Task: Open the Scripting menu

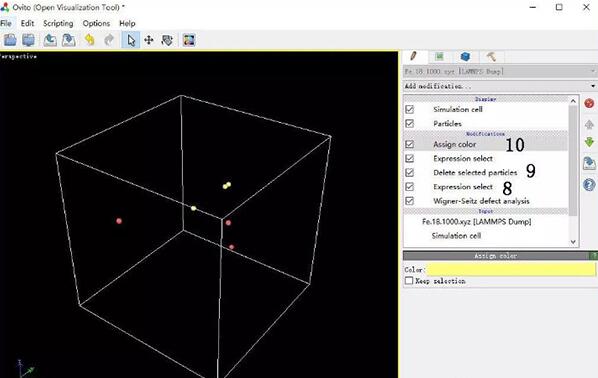Action: click(58, 23)
